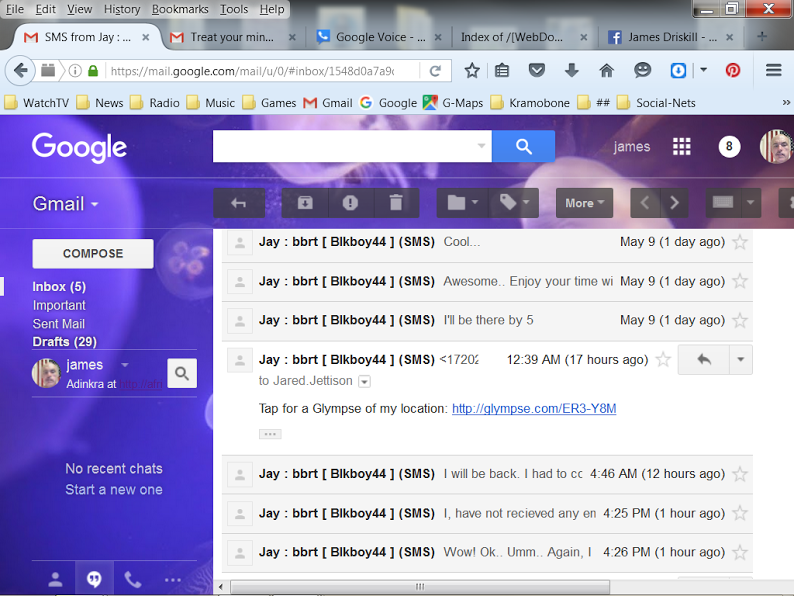Star the message with preview 'Cool...'
The image size is (794, 596).
tap(740, 242)
